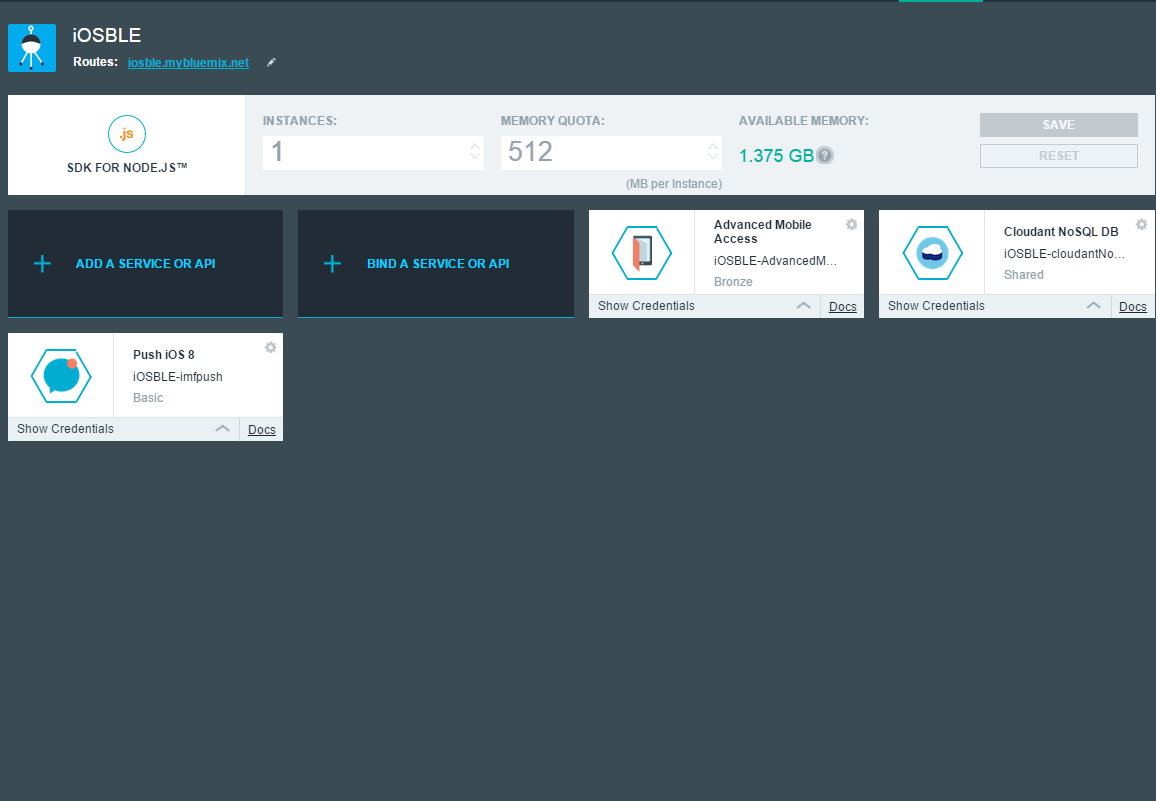The width and height of the screenshot is (1156, 801).
Task: Show credentials for Cloudant NoSQL DB
Action: [936, 306]
